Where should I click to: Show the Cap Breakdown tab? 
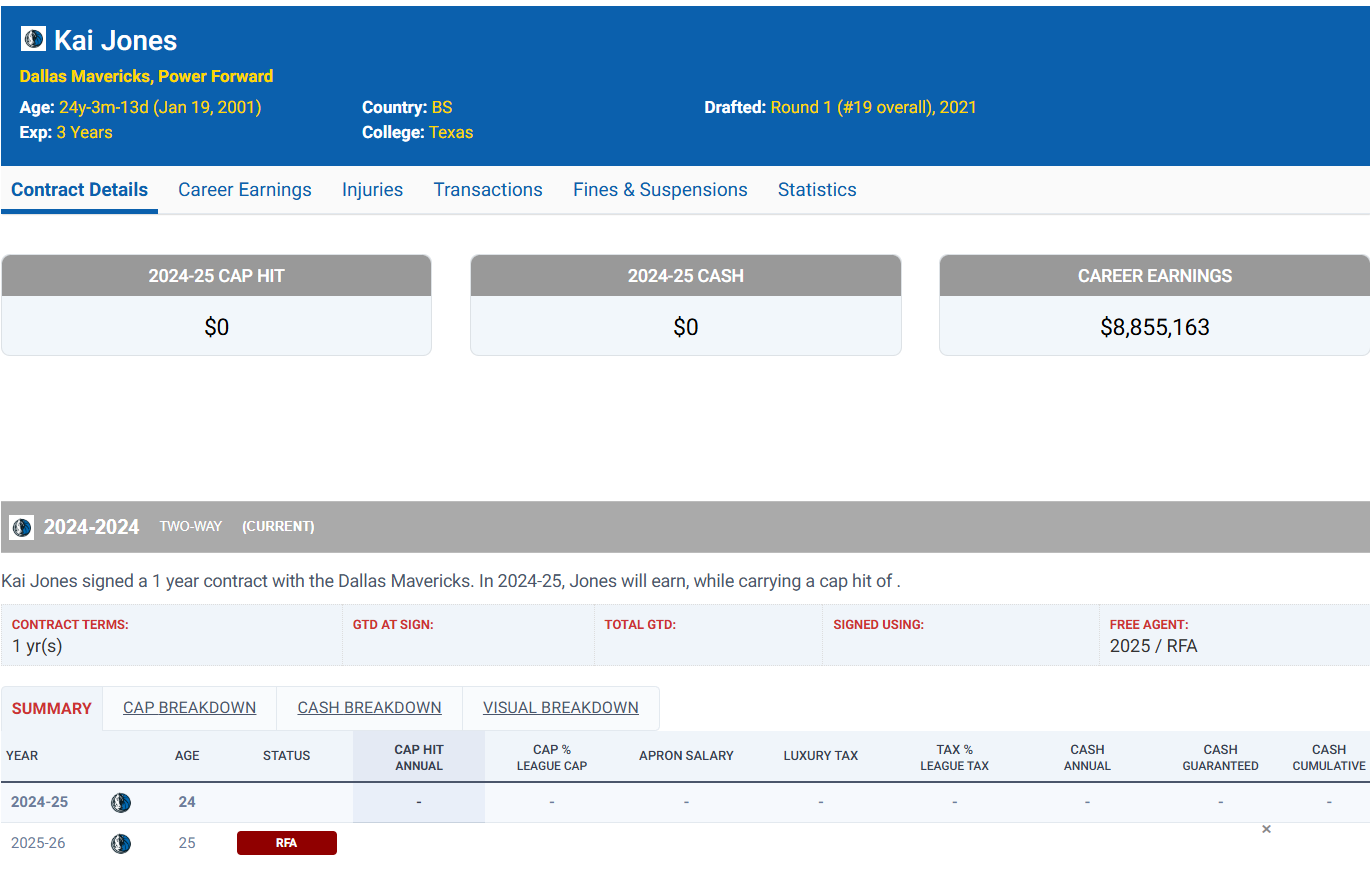click(x=190, y=708)
